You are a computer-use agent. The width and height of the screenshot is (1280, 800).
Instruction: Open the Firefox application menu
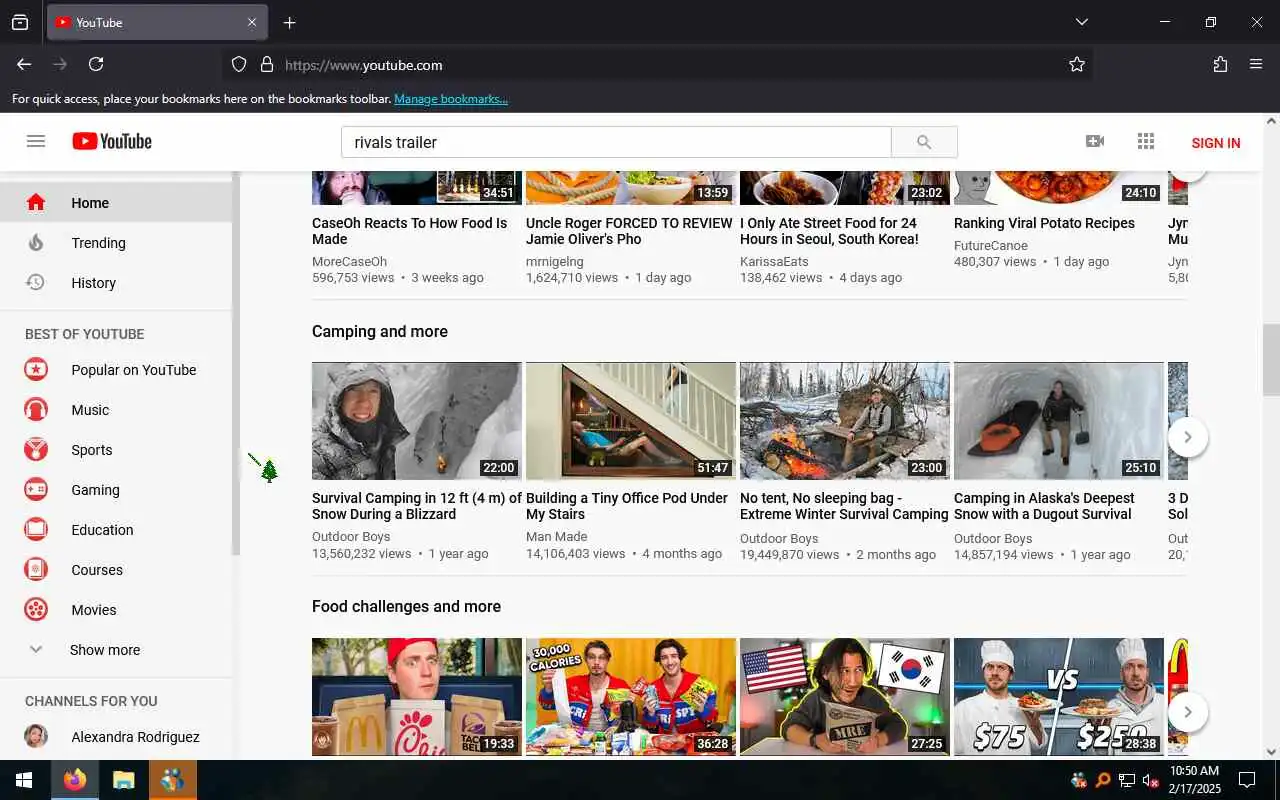tap(1256, 64)
